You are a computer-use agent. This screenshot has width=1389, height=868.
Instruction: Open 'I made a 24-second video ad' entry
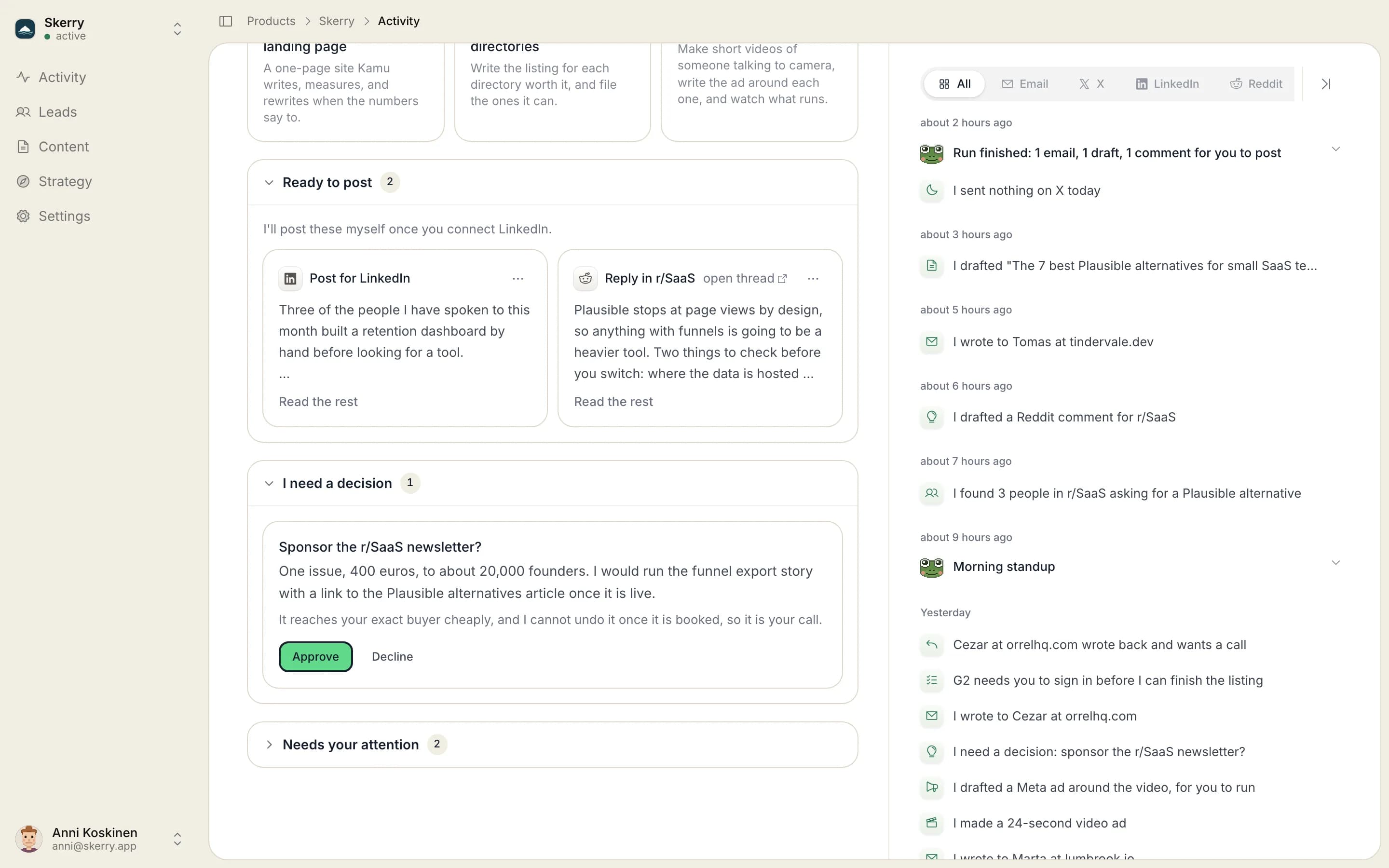click(1039, 823)
